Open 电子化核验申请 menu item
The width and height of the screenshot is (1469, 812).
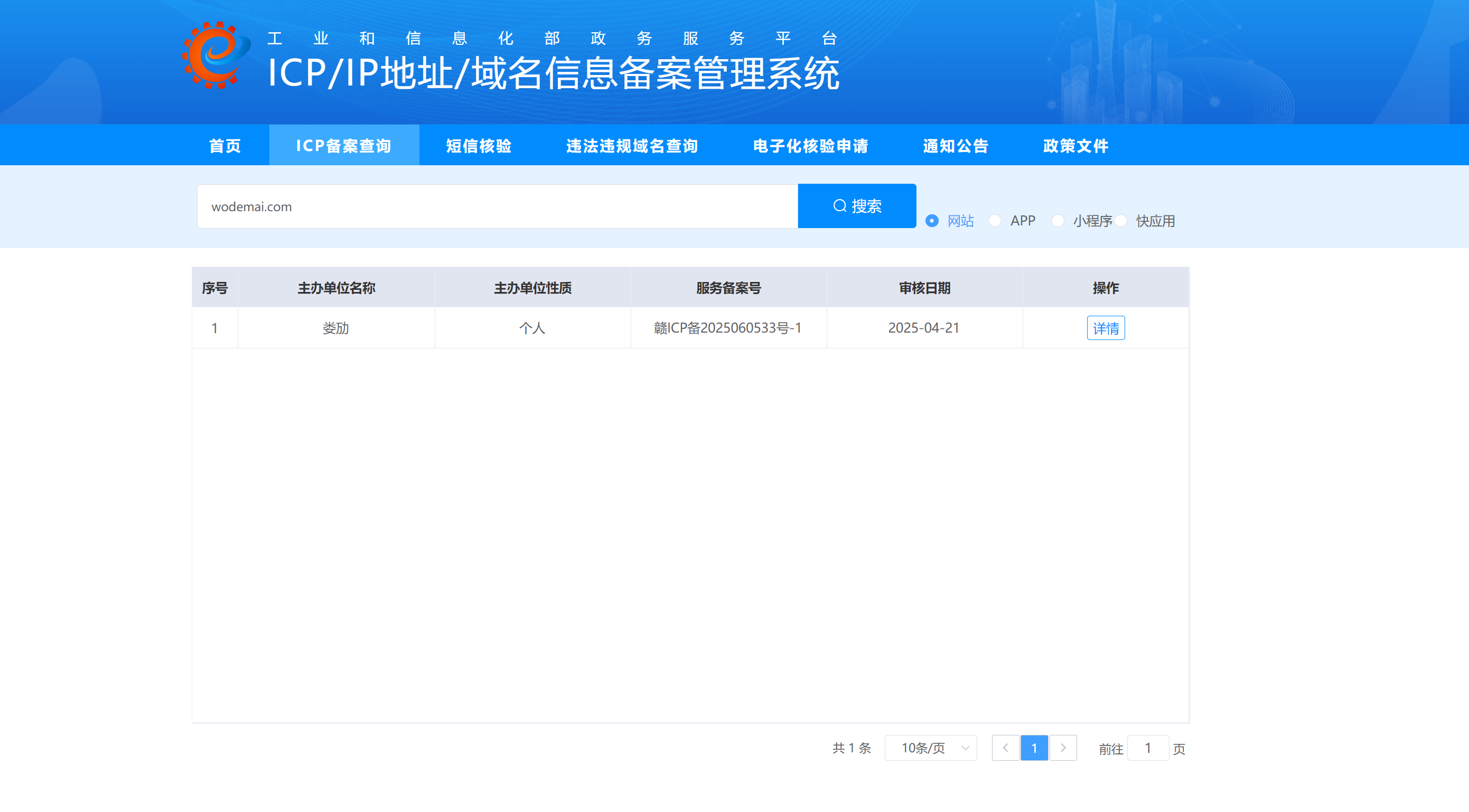click(x=810, y=146)
